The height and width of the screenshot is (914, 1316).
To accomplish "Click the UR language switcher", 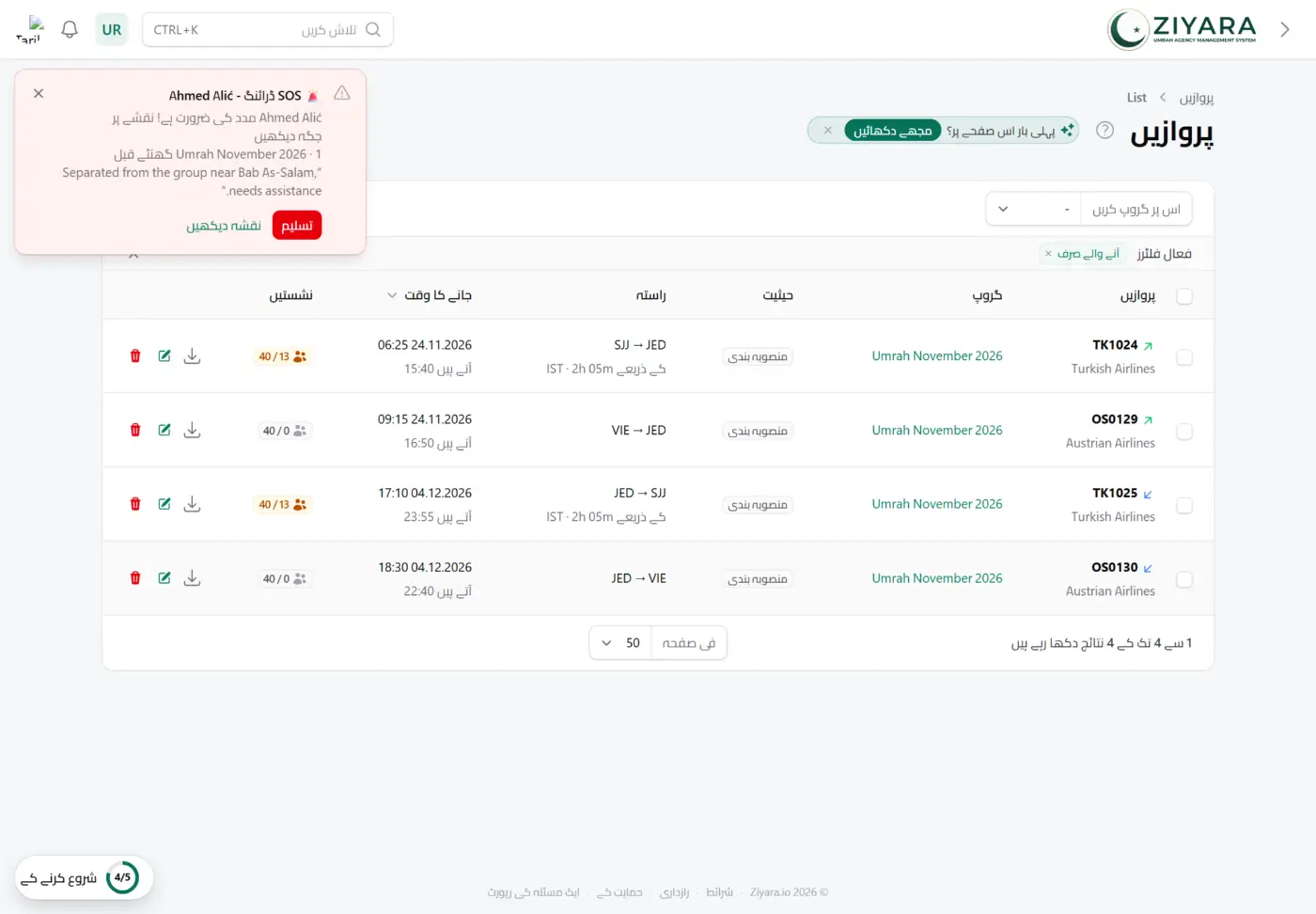I will [x=112, y=30].
